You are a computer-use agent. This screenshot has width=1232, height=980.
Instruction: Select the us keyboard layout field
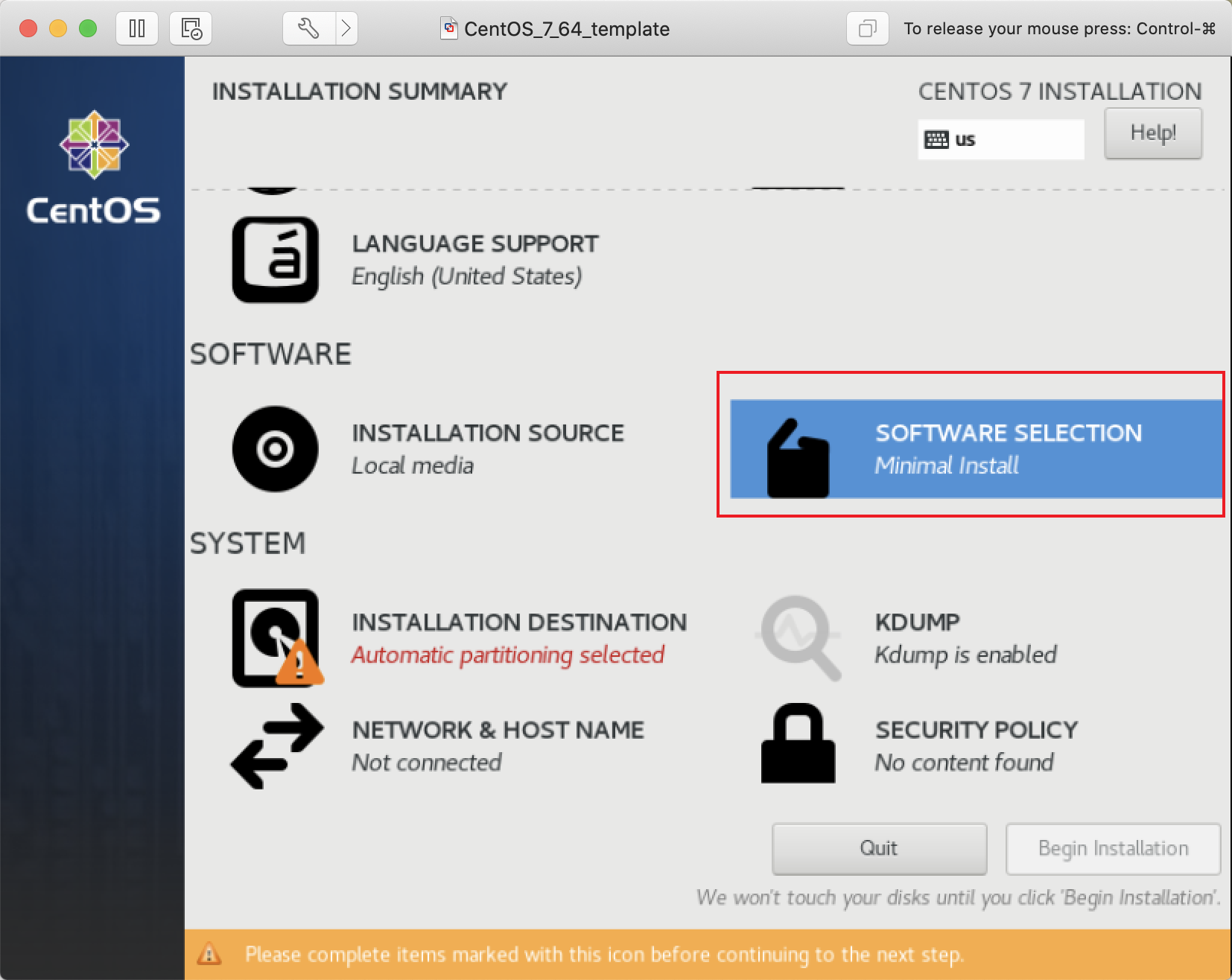[x=1001, y=139]
